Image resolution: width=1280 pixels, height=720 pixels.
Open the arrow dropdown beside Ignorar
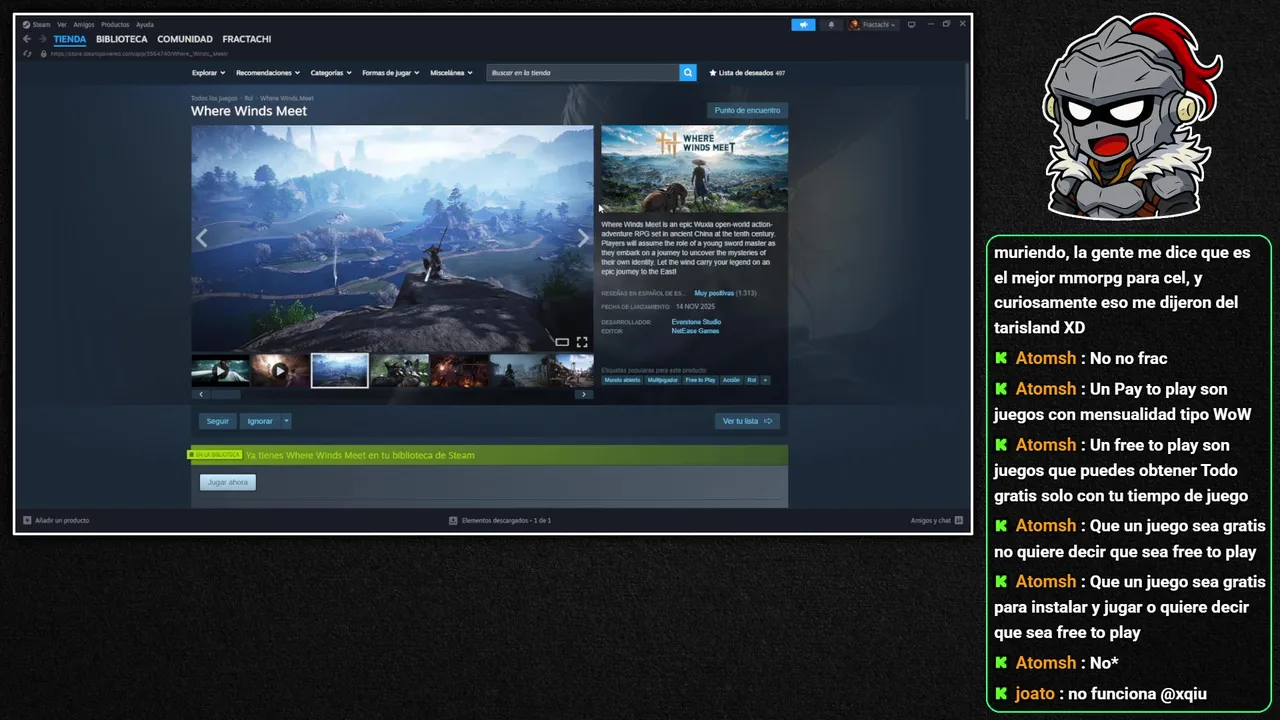[286, 421]
